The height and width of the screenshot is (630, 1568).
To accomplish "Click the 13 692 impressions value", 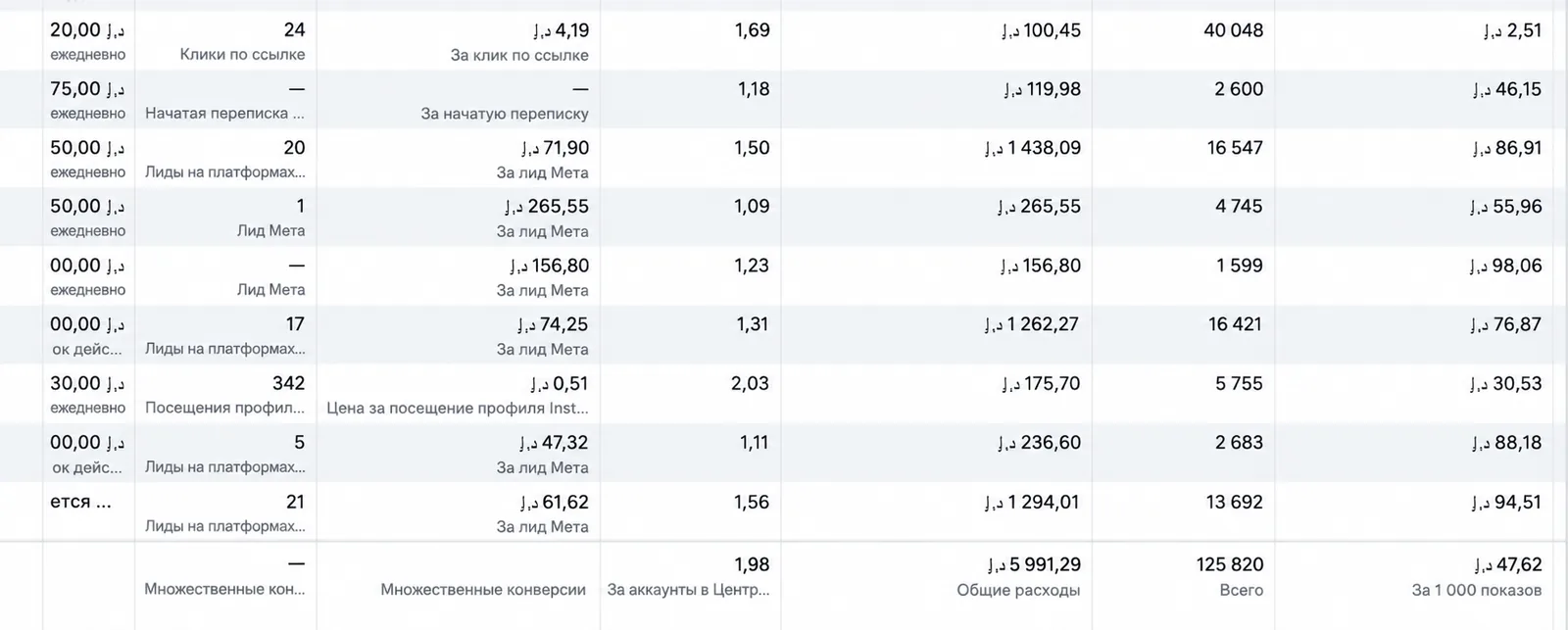I will (1234, 502).
